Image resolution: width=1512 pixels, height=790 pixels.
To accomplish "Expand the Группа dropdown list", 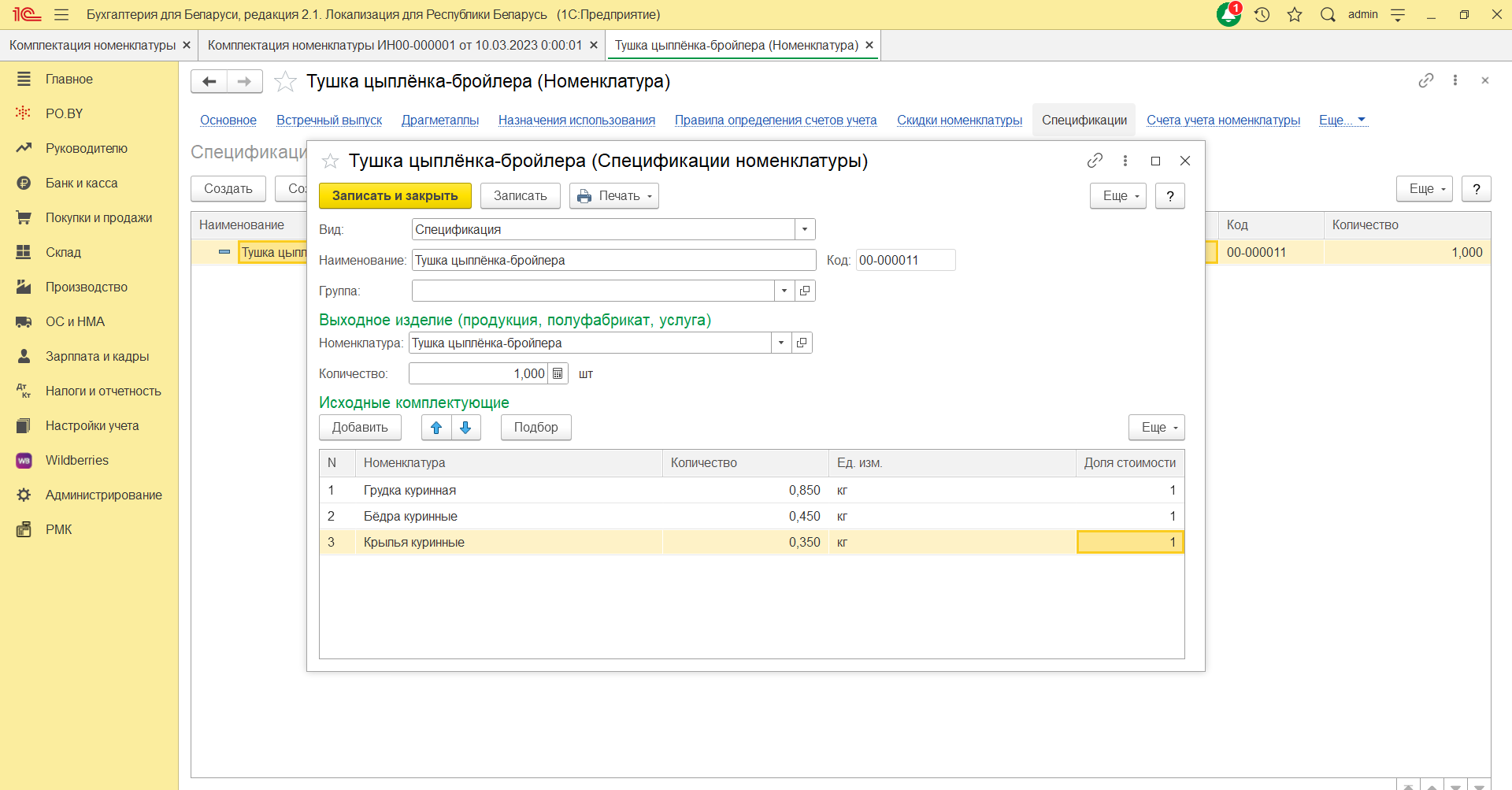I will [784, 291].
